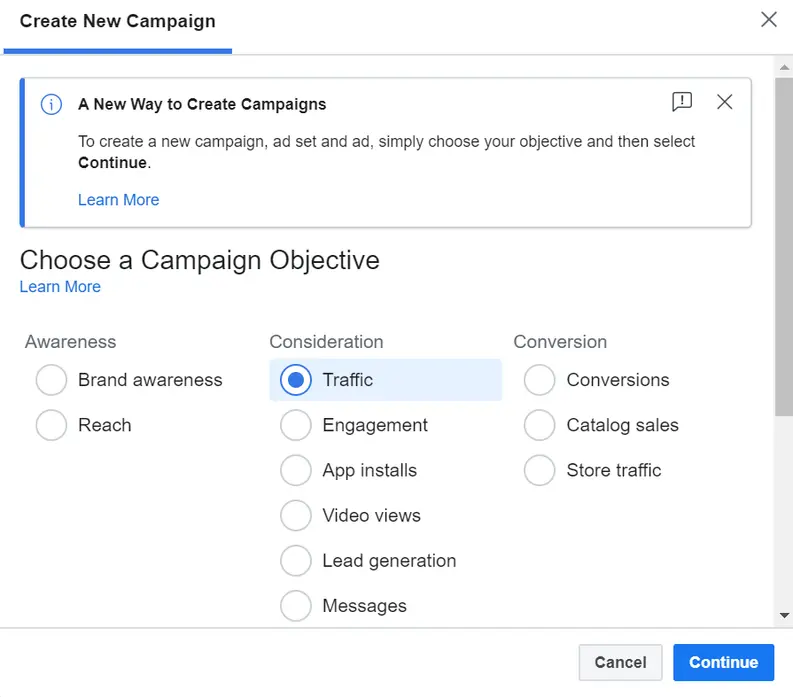Select the Brand awareness objective
The width and height of the screenshot is (793, 697).
(51, 380)
